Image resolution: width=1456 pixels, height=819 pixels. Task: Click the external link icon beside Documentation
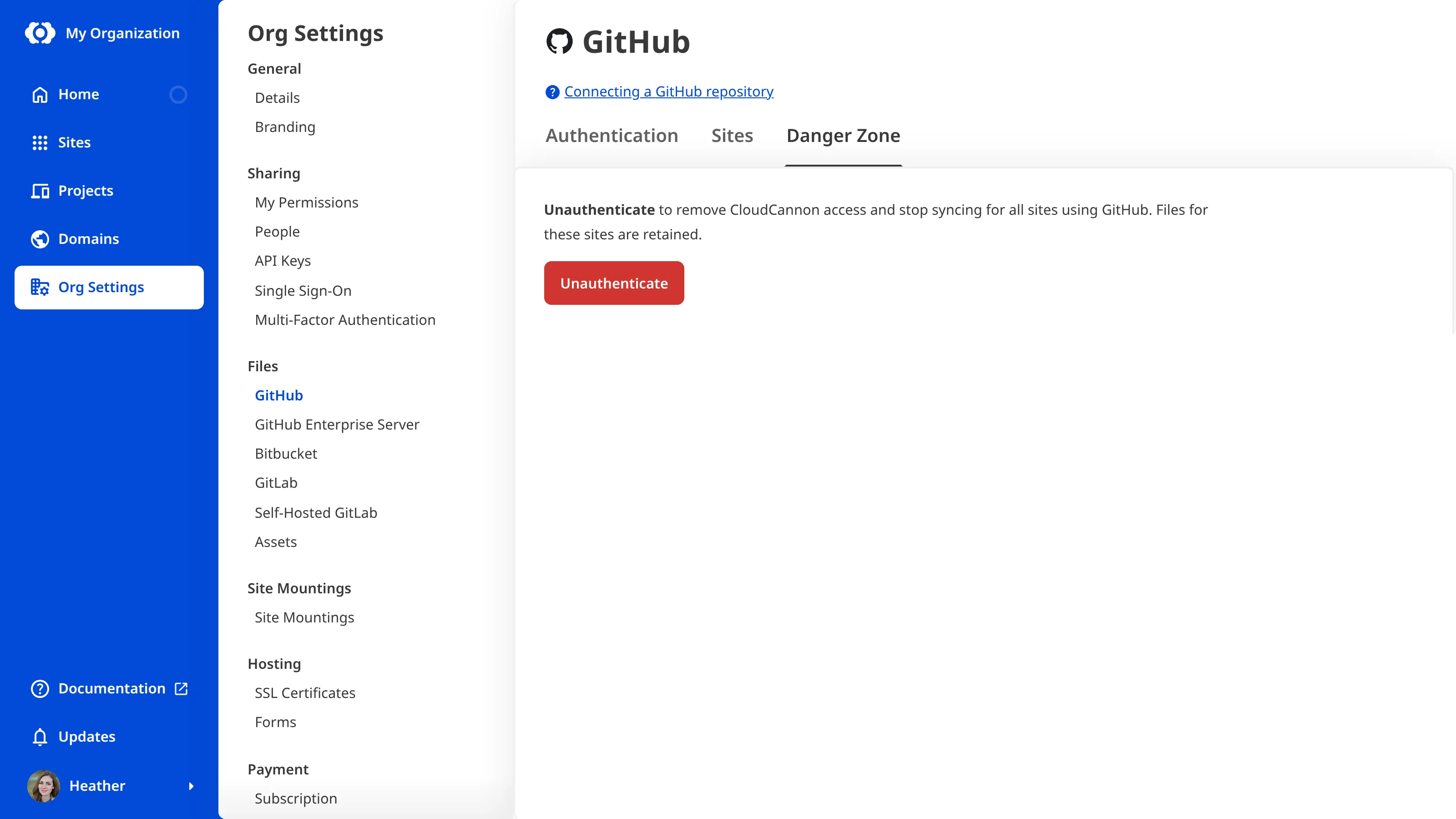pos(181,688)
